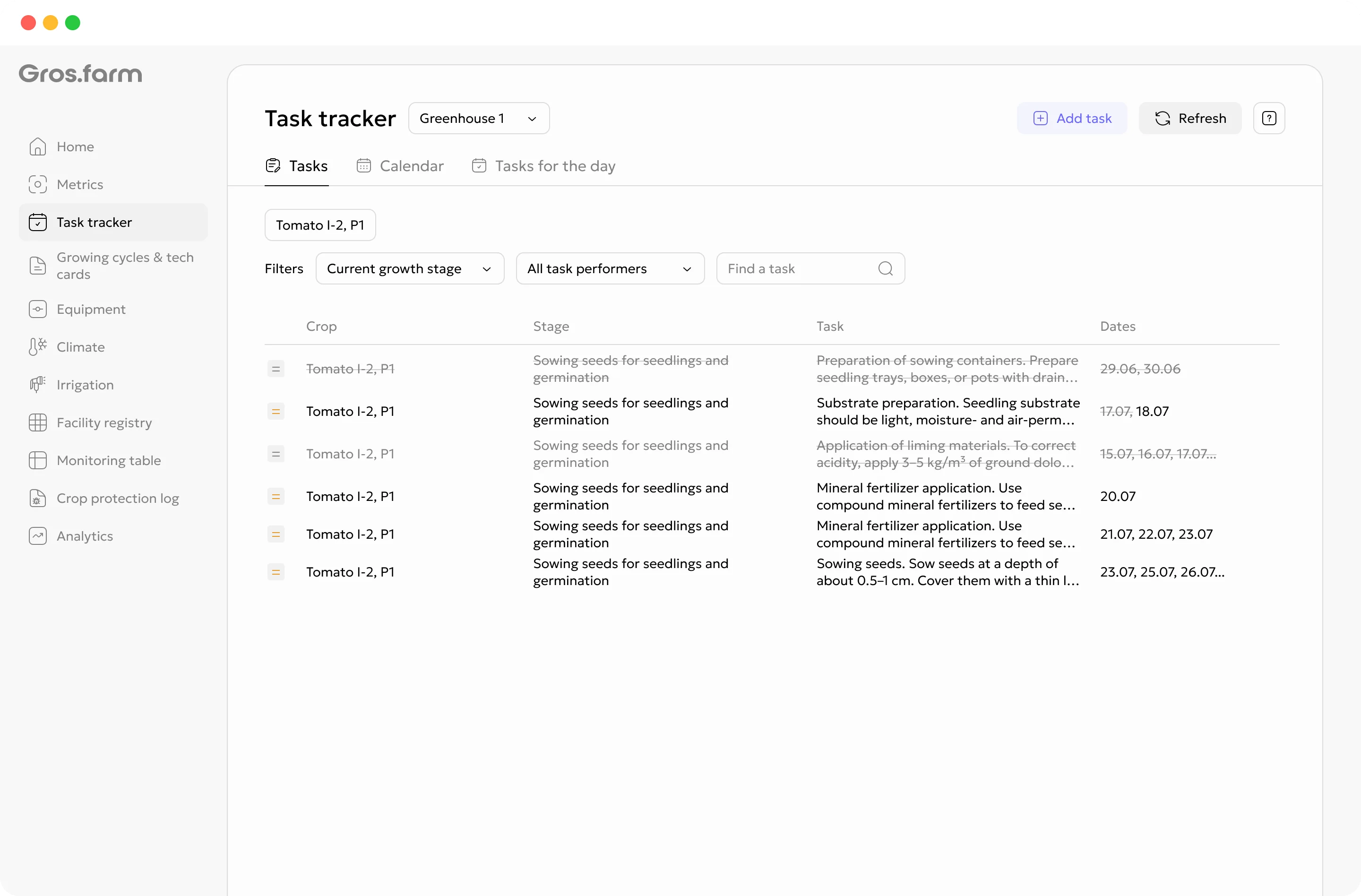The height and width of the screenshot is (896, 1361).
Task: Switch to the Calendar tab
Action: (x=400, y=166)
